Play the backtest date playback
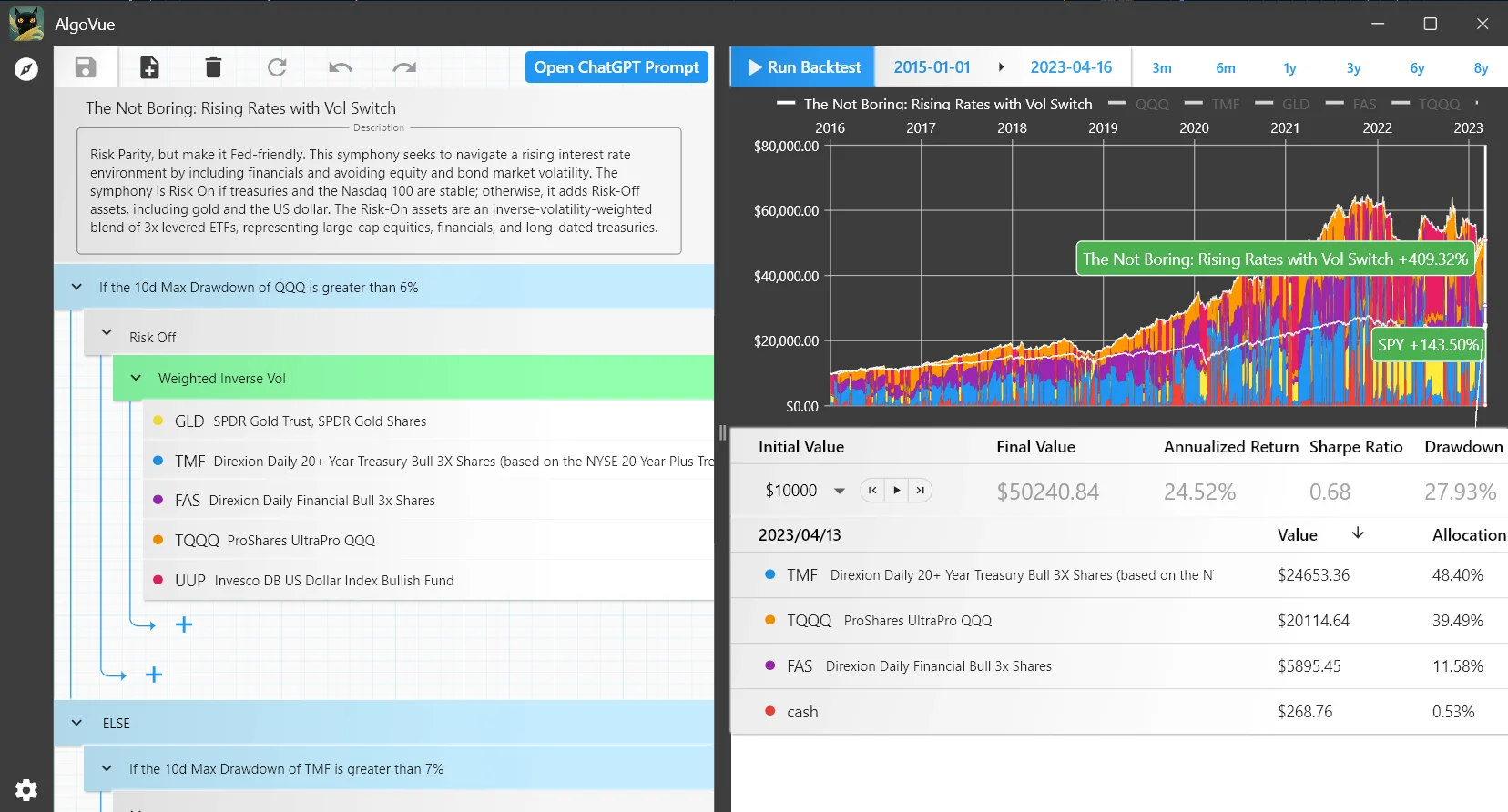The height and width of the screenshot is (812, 1508). pos(897,491)
